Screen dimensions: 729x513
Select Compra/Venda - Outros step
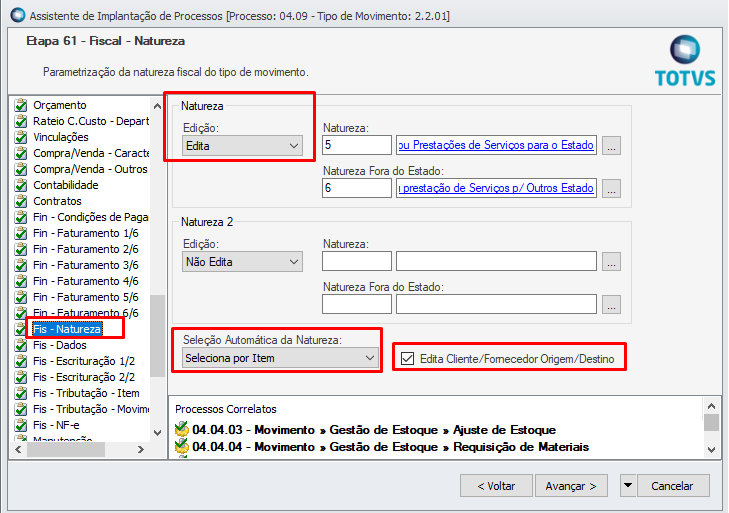pyautogui.click(x=90, y=169)
